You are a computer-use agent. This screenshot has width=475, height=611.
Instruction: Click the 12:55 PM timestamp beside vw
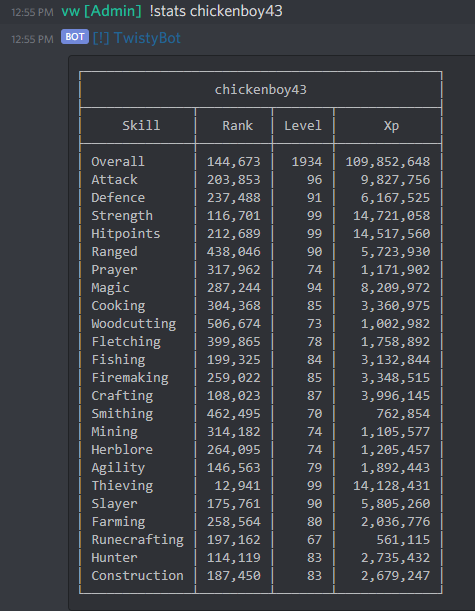[32, 12]
